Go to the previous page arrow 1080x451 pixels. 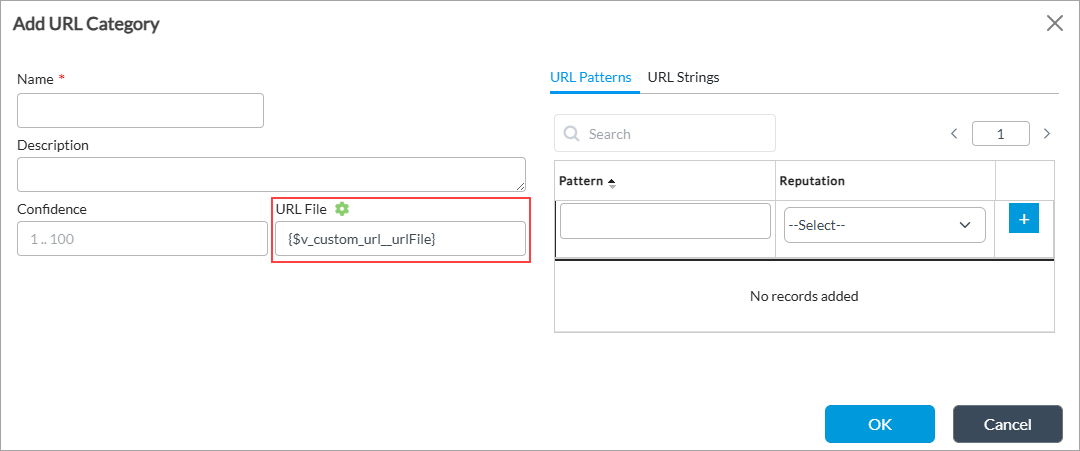(954, 133)
